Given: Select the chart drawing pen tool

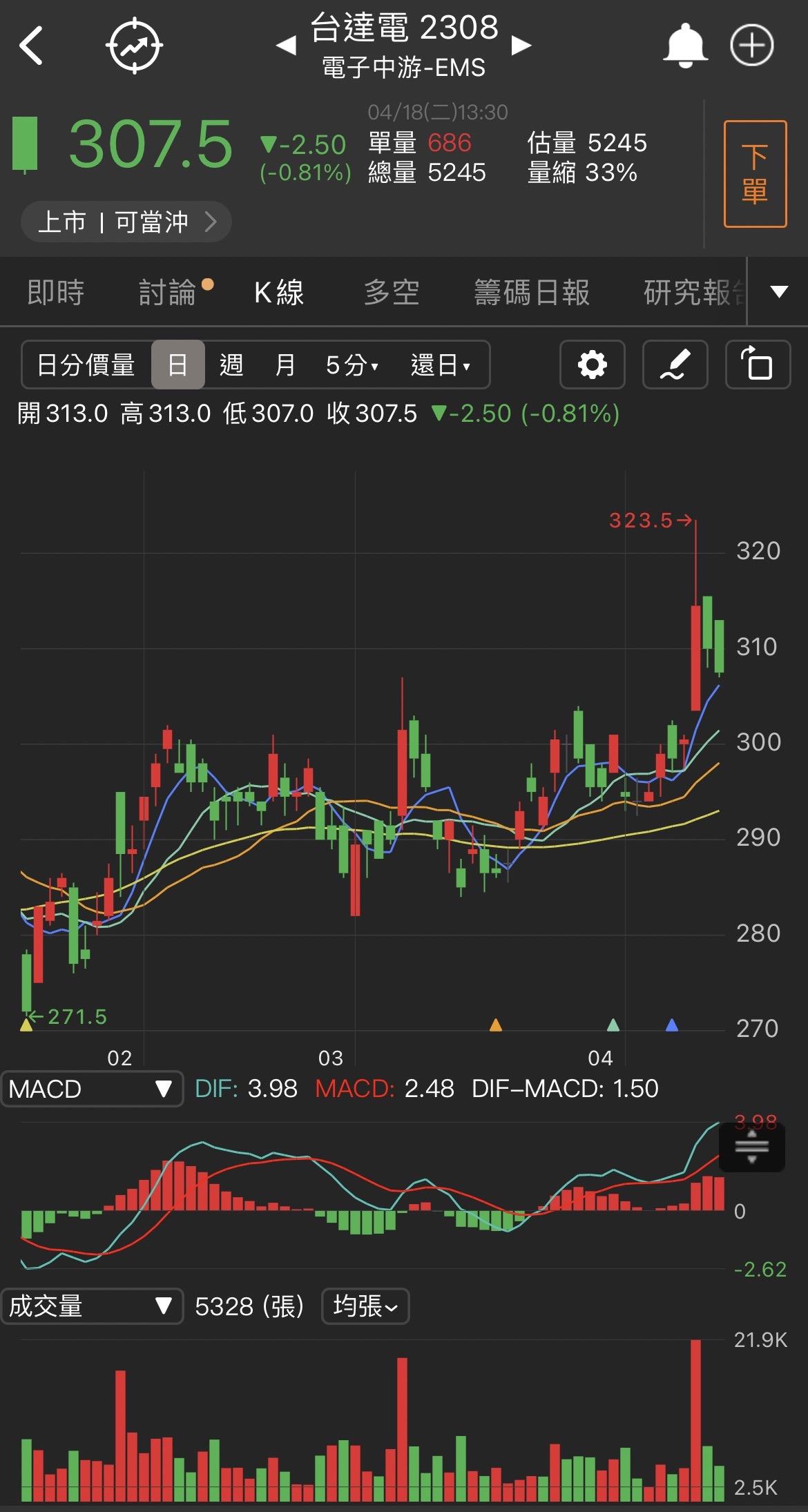Looking at the screenshot, I should 675,365.
